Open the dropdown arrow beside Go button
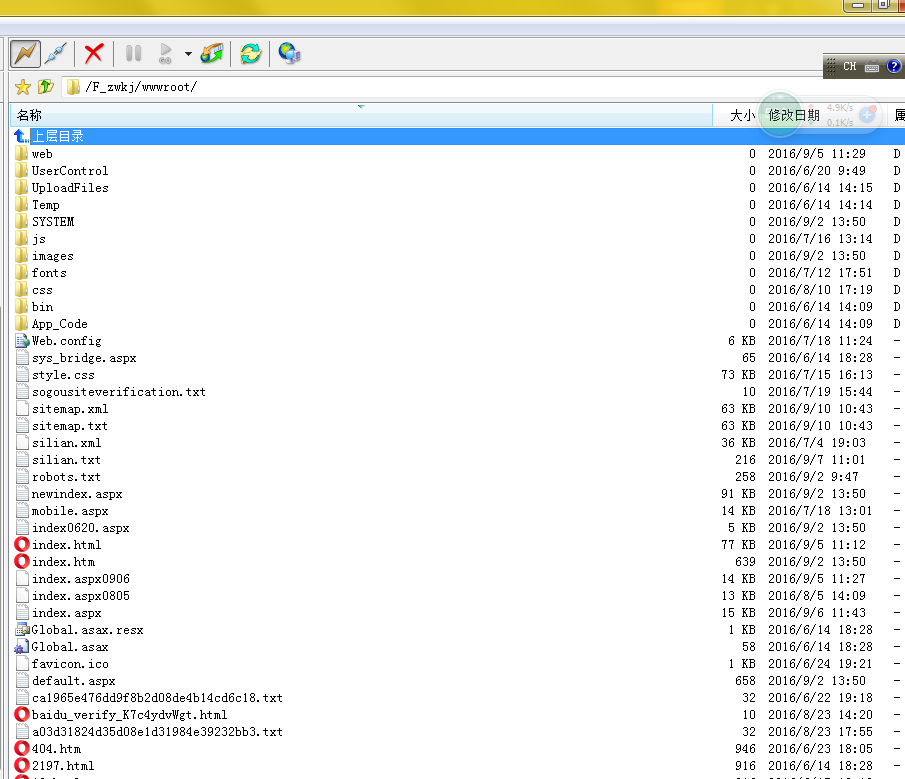Screen dimensions: 905x779 click(187, 54)
